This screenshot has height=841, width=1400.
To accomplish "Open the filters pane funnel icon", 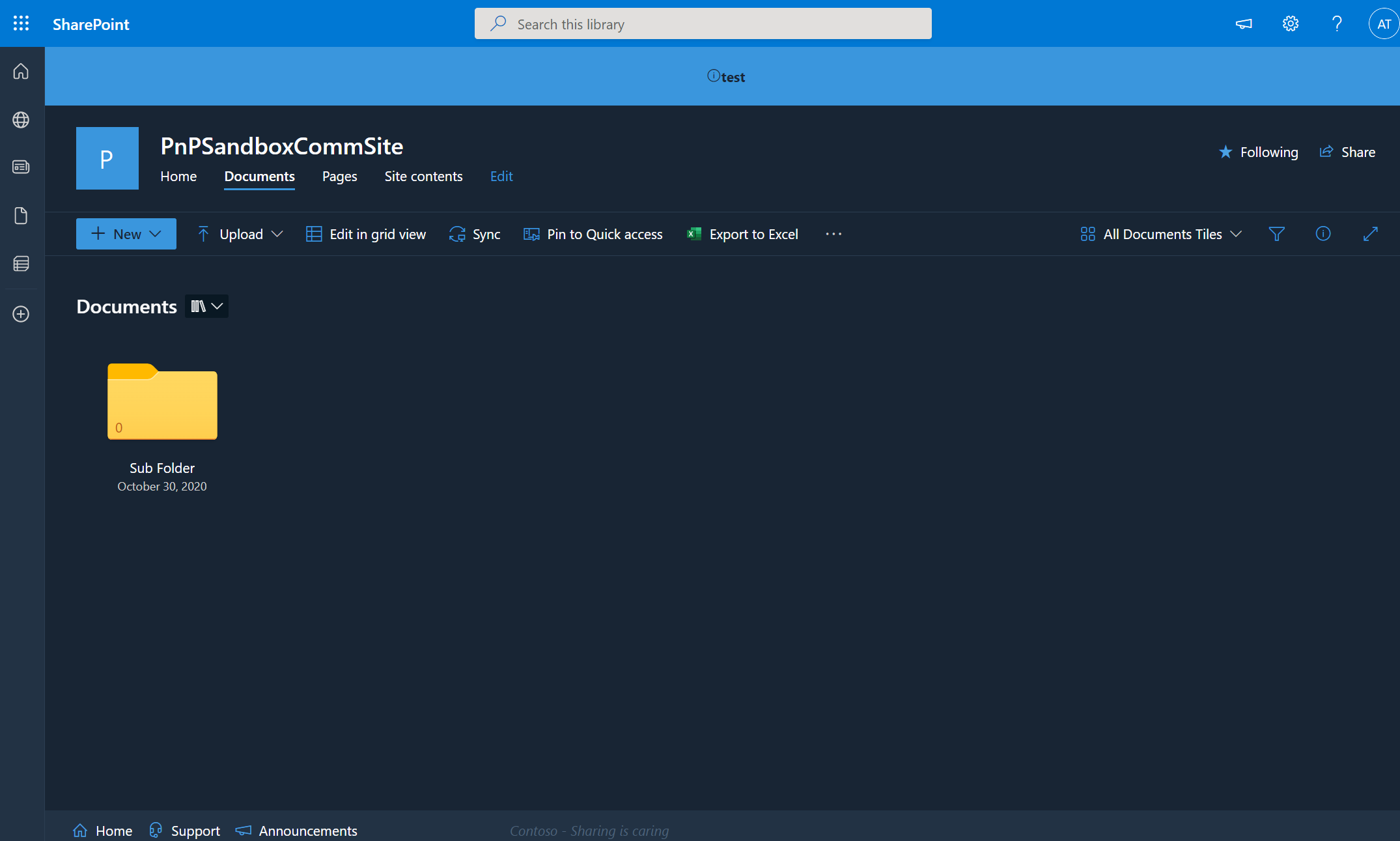I will [x=1276, y=234].
